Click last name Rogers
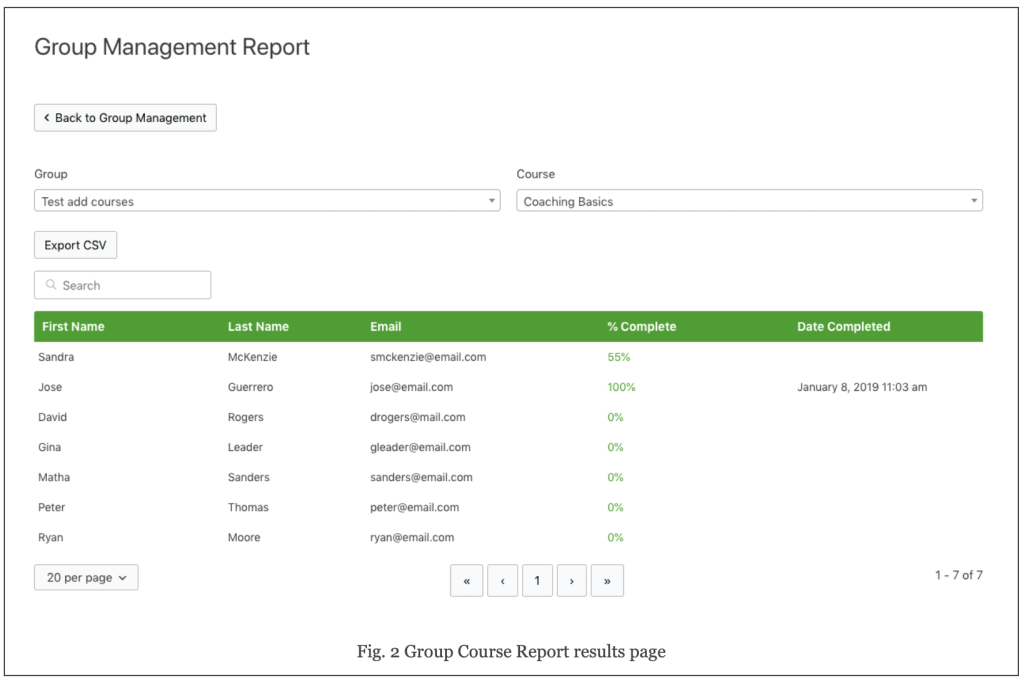Viewport: 1024px width, 683px height. pyautogui.click(x=246, y=417)
